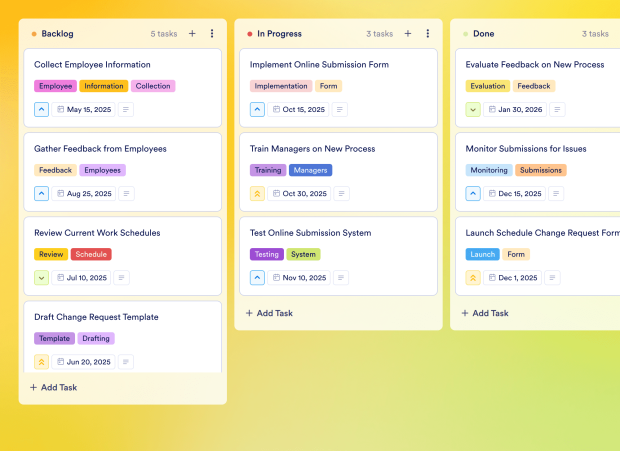Open priority selector on Draft Change Request Template
Viewport: 620px width, 451px height.
(x=41, y=362)
